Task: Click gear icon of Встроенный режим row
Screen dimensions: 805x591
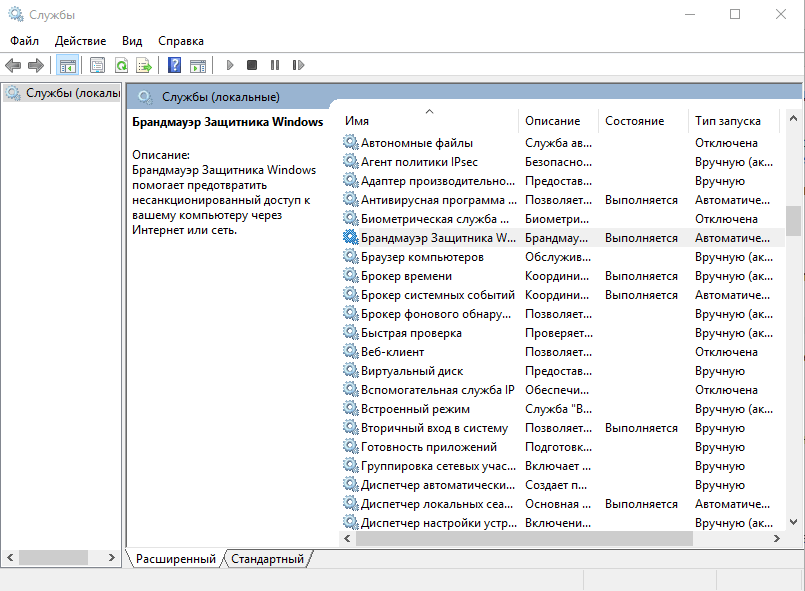Action: [x=350, y=409]
